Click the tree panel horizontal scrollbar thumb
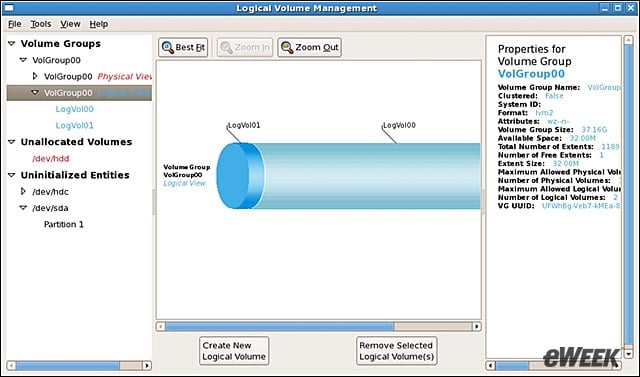 click(x=68, y=366)
